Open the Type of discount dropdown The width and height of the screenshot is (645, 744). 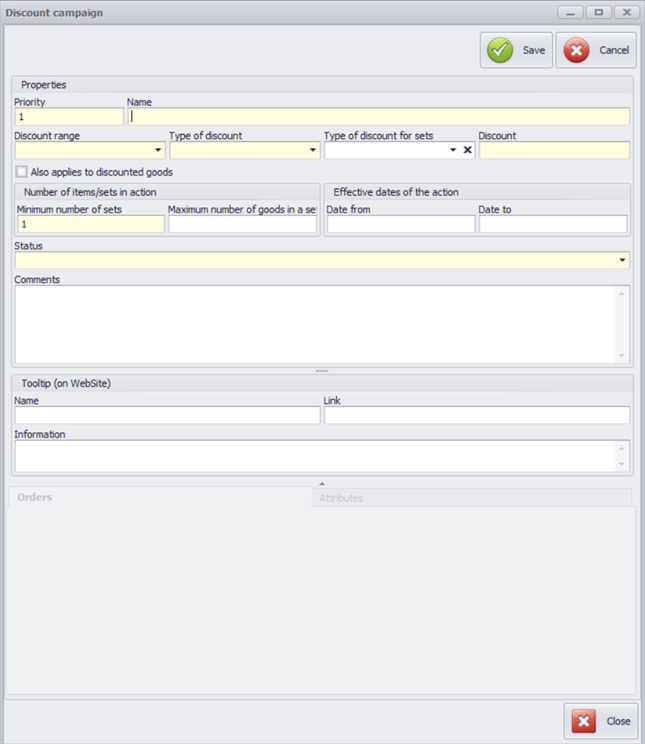313,150
